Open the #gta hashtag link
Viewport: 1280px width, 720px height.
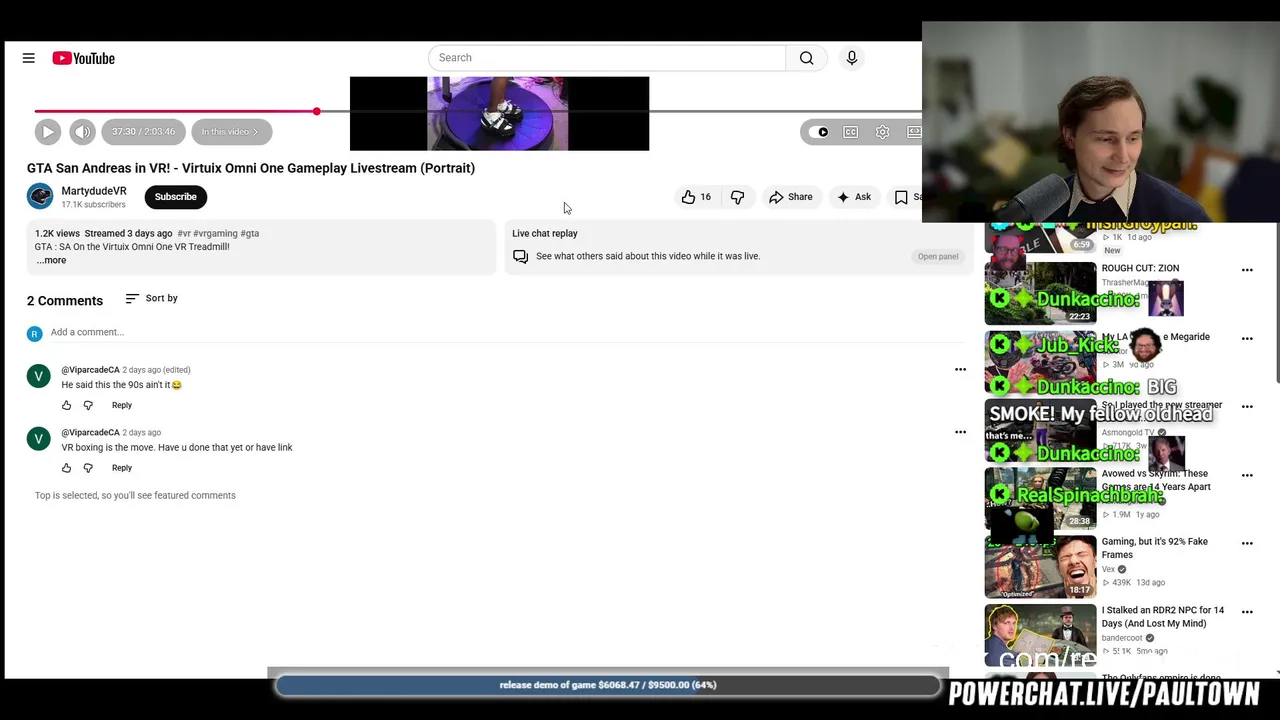(x=250, y=233)
